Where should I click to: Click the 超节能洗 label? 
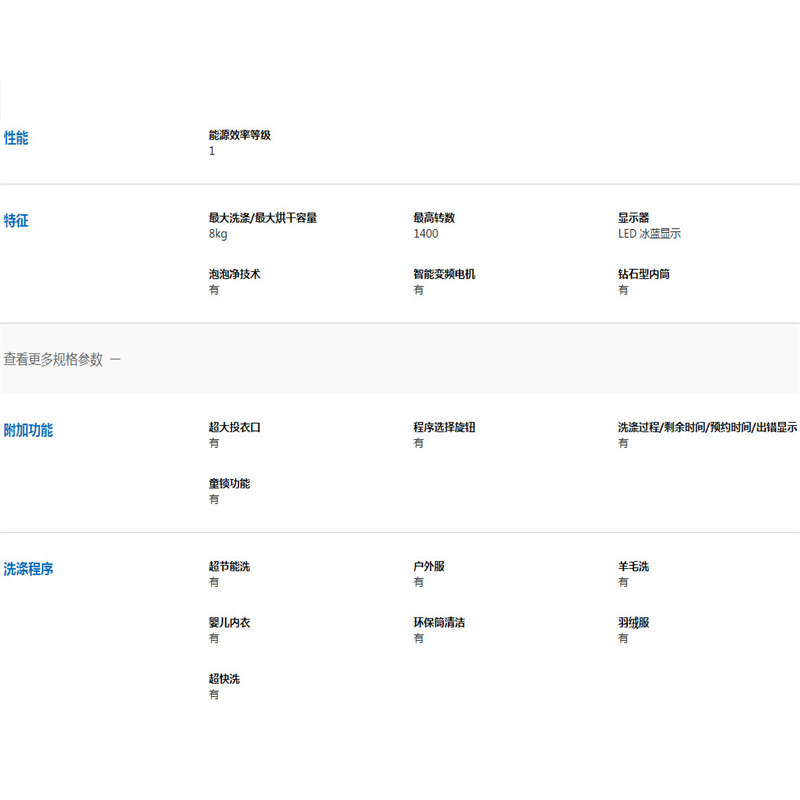(x=230, y=566)
